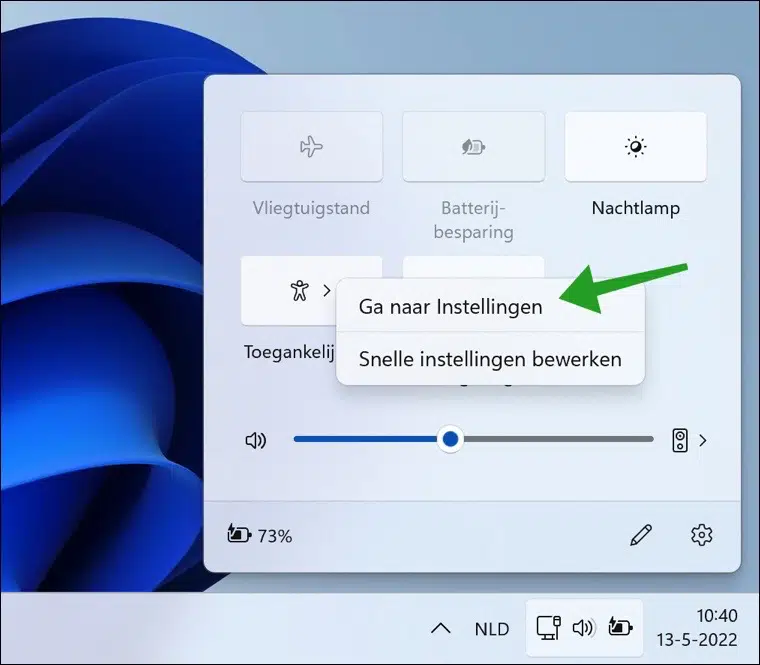The image size is (760, 665).
Task: Click the taskbar battery icon
Action: [620, 627]
